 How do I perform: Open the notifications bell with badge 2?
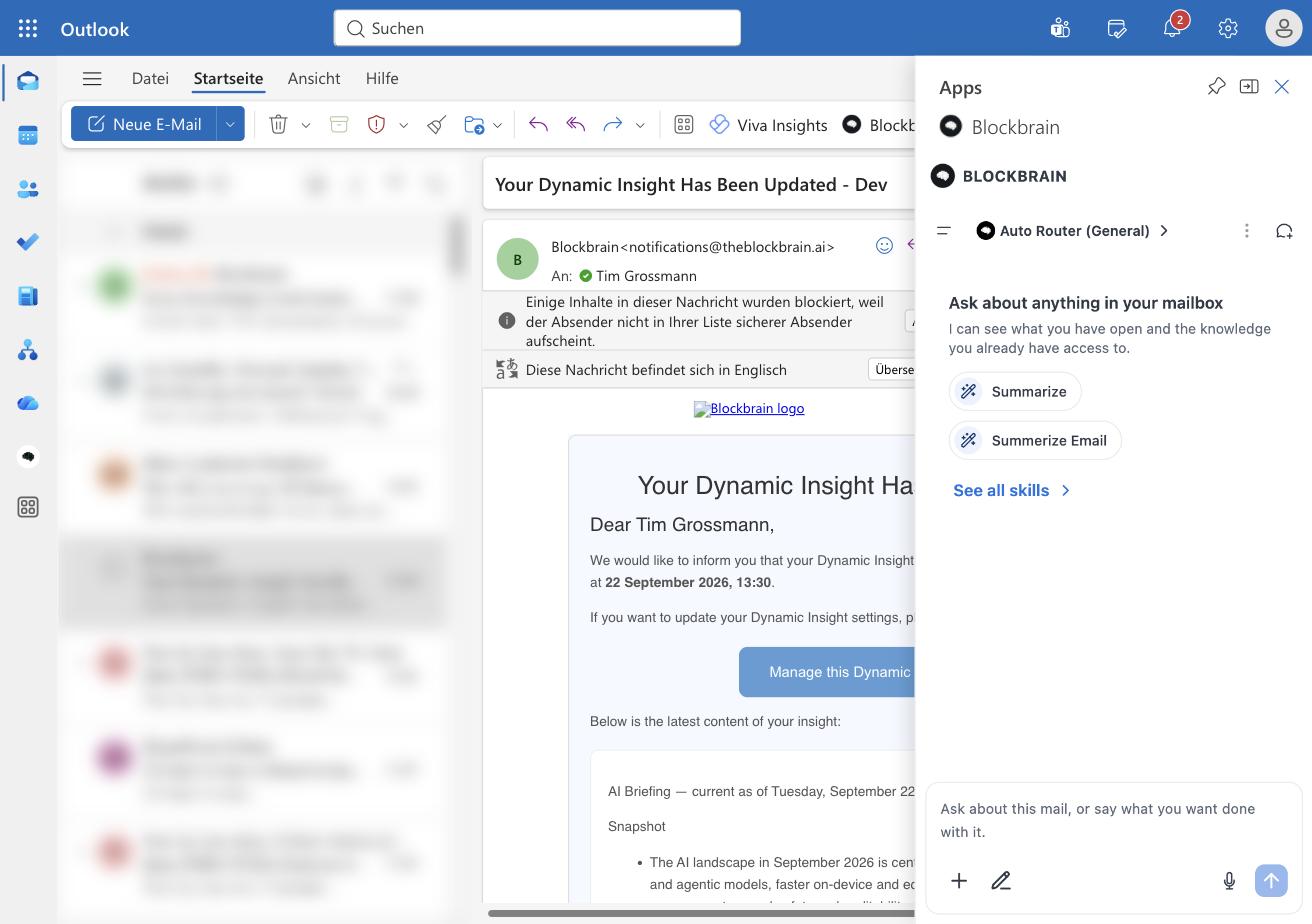pos(1173,27)
